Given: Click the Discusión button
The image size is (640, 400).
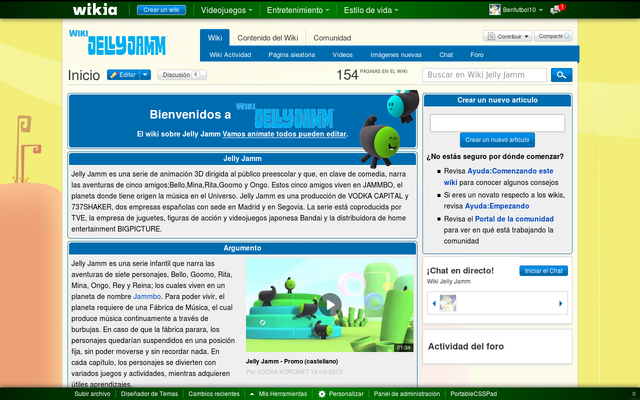Looking at the screenshot, I should (x=182, y=75).
